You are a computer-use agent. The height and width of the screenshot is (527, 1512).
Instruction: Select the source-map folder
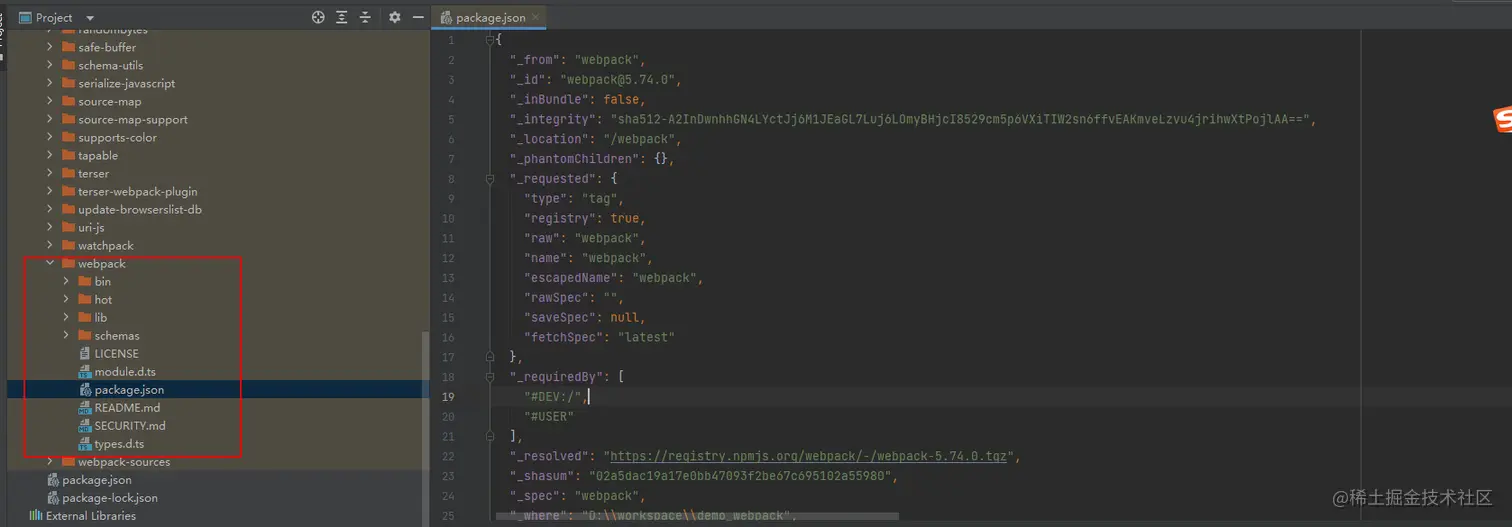[109, 101]
